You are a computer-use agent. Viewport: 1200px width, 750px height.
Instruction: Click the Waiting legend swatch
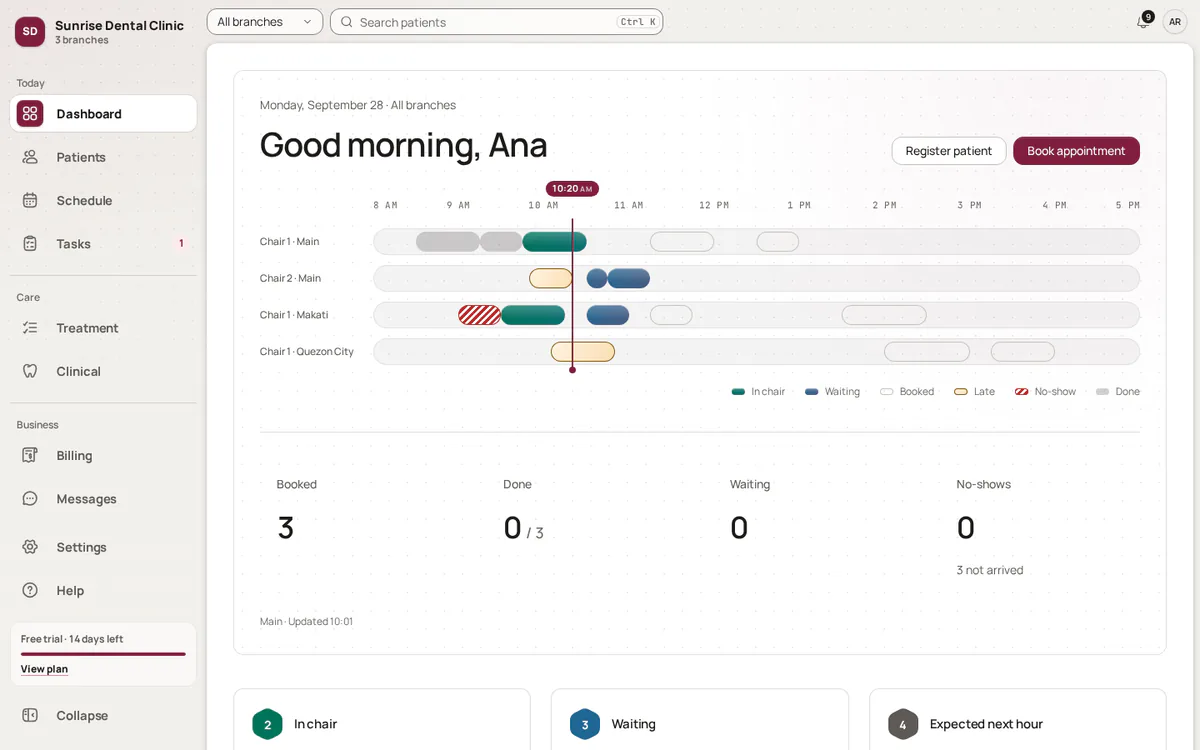coord(812,392)
